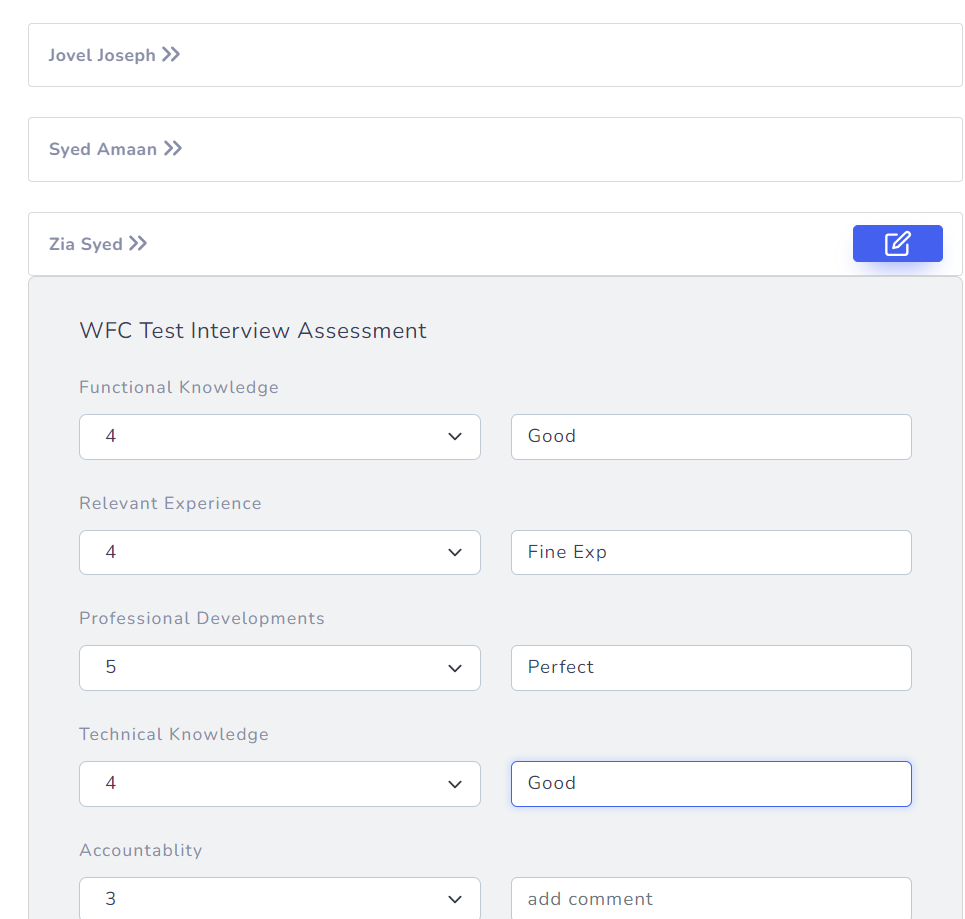Image resolution: width=965 pixels, height=919 pixels.
Task: Click double chevron icon beside Syed Amaan
Action: point(173,149)
